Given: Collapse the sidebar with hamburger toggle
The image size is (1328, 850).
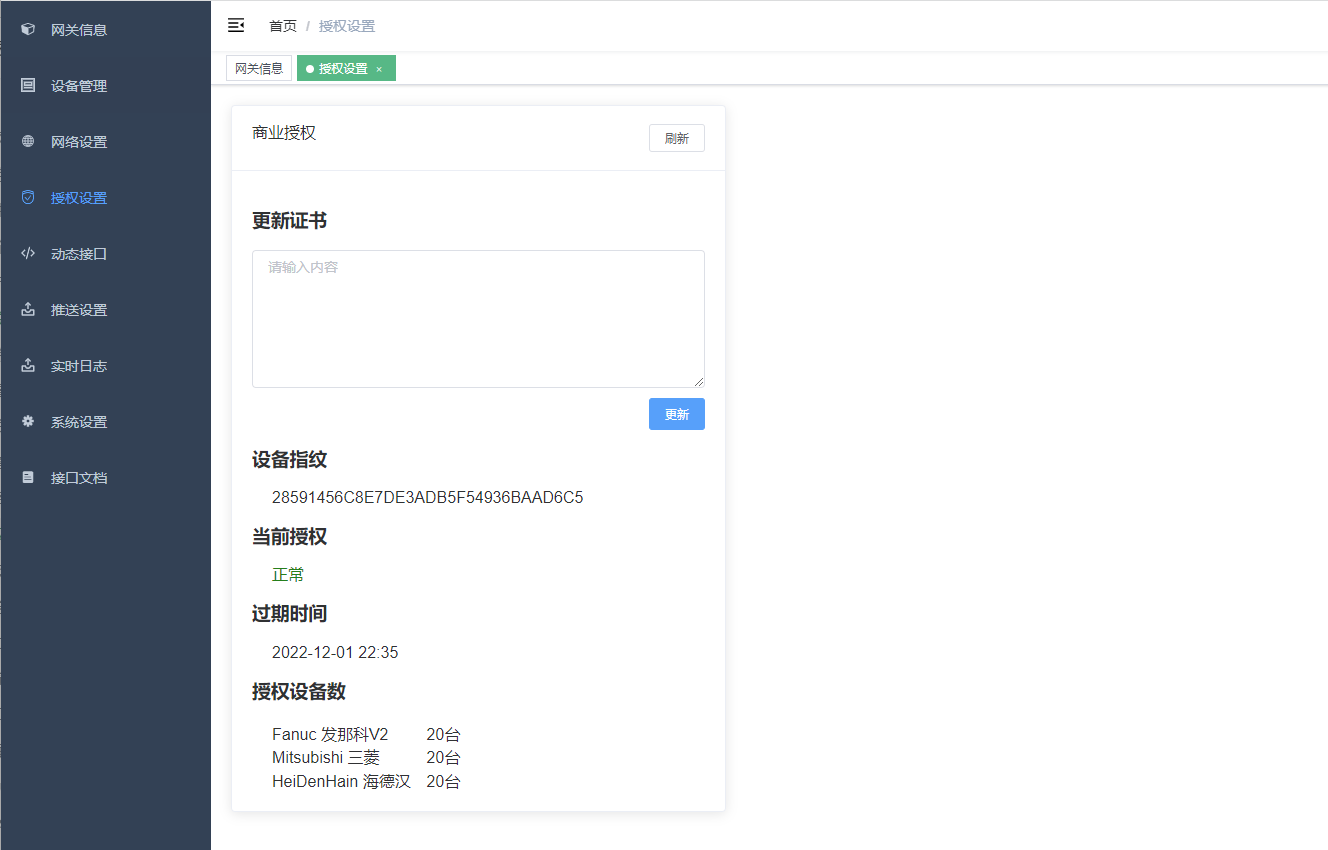Looking at the screenshot, I should pyautogui.click(x=236, y=25).
